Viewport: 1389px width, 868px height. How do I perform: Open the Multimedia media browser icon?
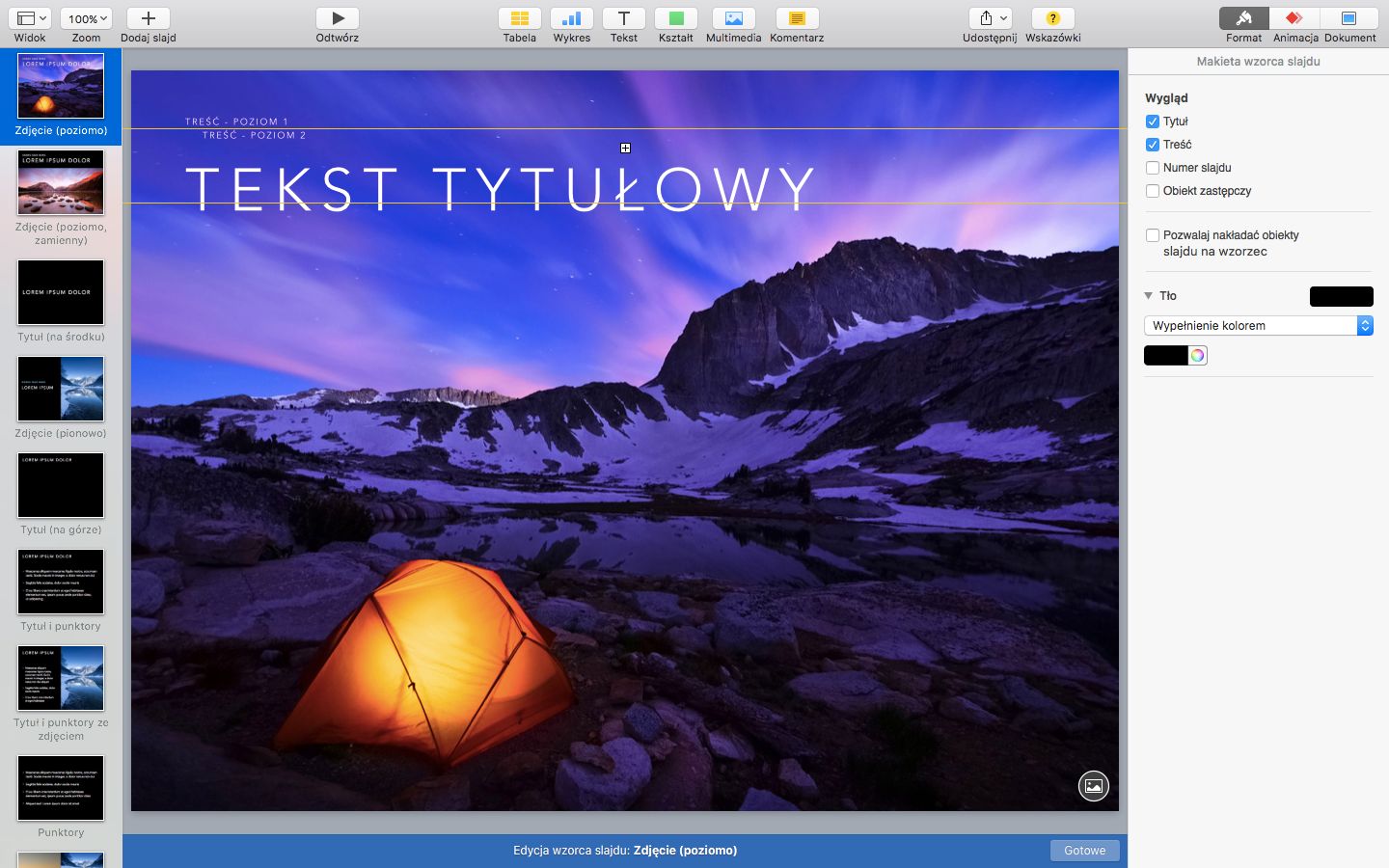pyautogui.click(x=734, y=18)
